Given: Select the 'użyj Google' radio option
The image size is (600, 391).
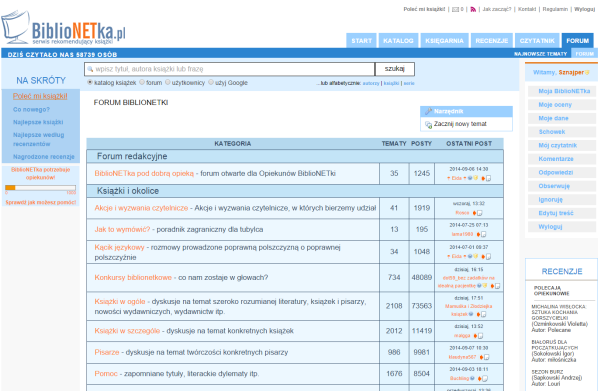Looking at the screenshot, I should [x=211, y=82].
